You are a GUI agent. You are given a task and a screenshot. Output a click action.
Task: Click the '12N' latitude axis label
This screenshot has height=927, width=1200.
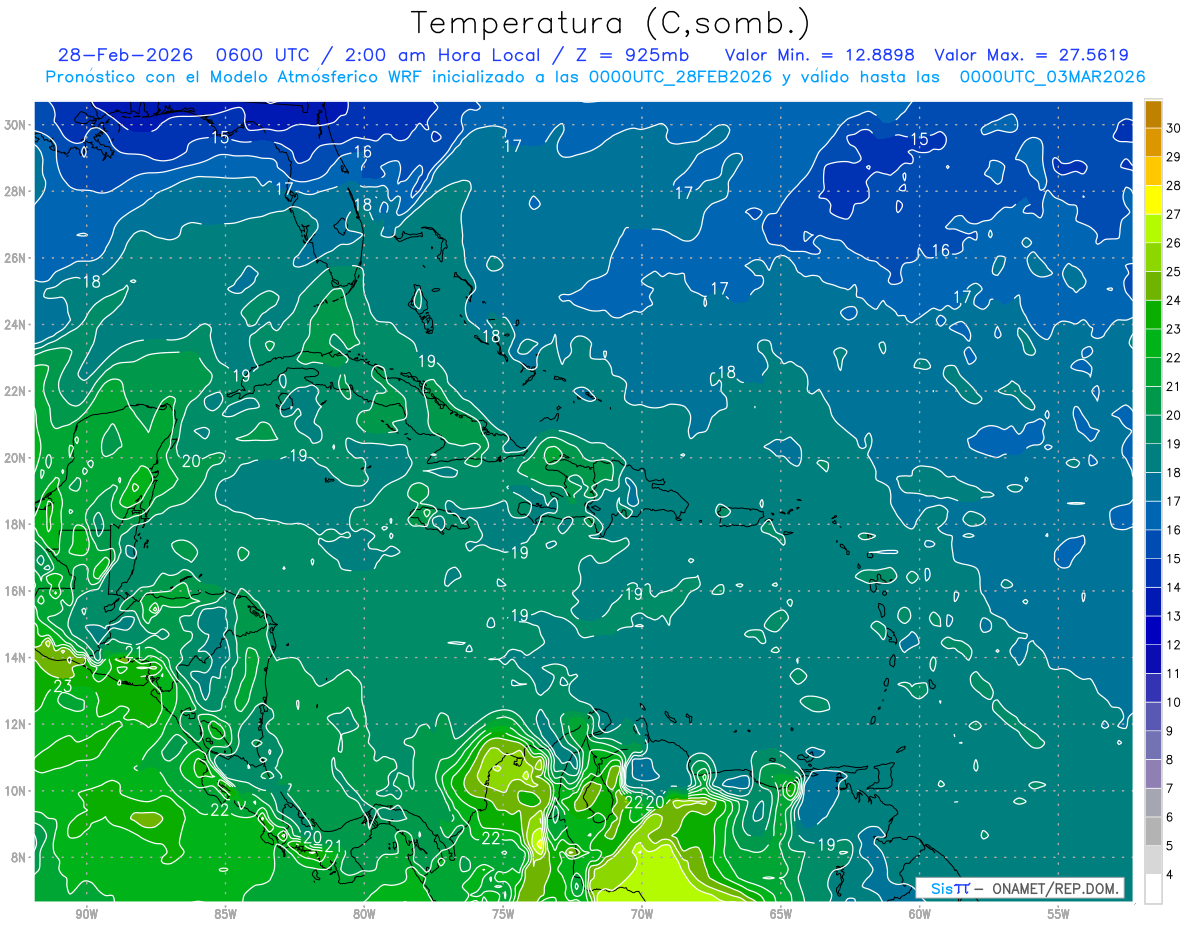click(17, 724)
